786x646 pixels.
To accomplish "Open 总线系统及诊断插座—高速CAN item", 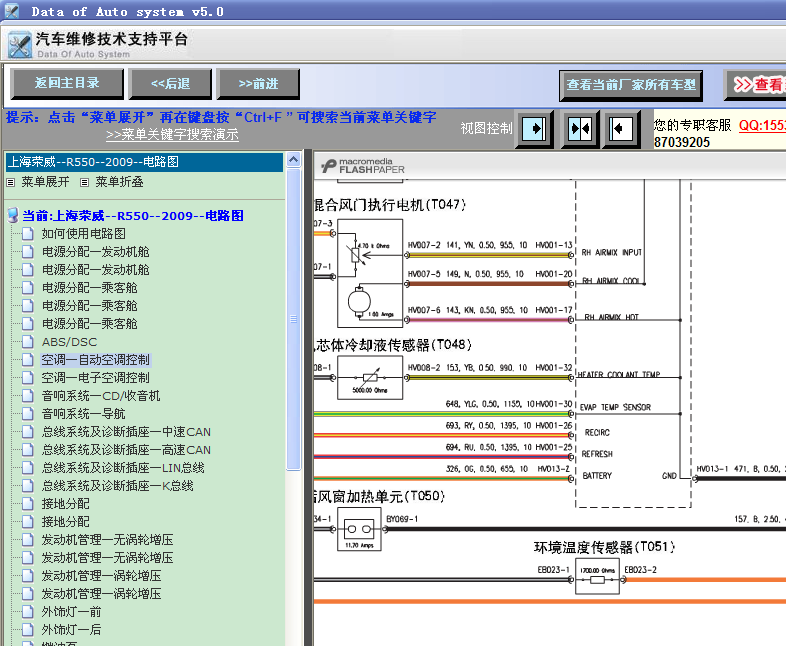I will pyautogui.click(x=126, y=450).
